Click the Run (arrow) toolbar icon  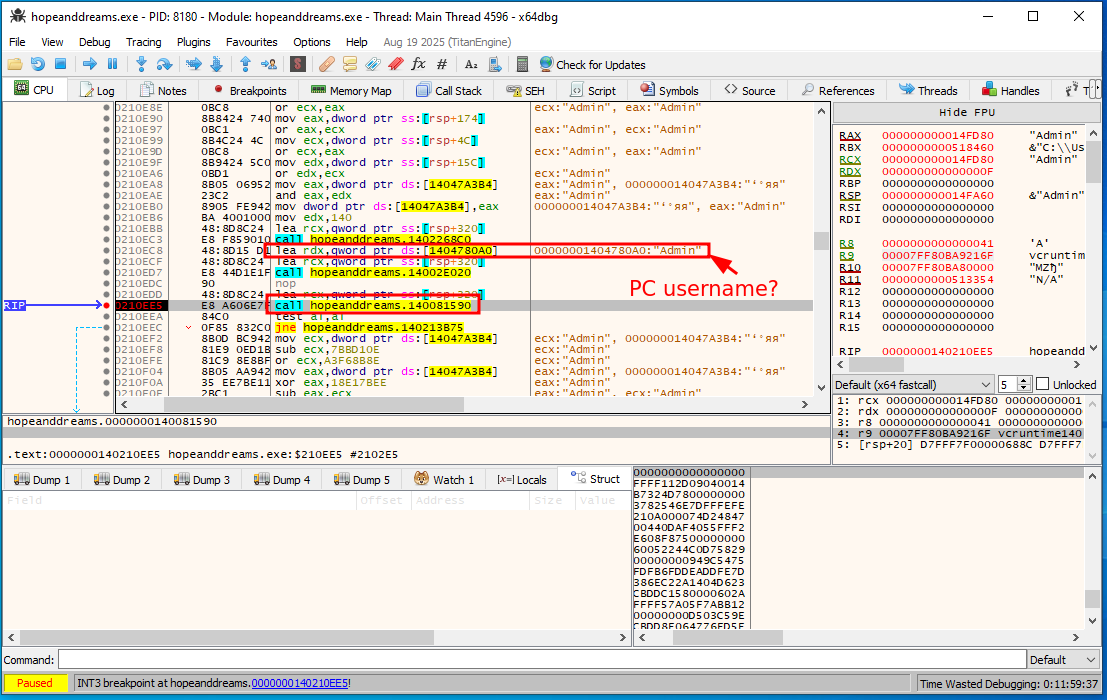point(89,64)
